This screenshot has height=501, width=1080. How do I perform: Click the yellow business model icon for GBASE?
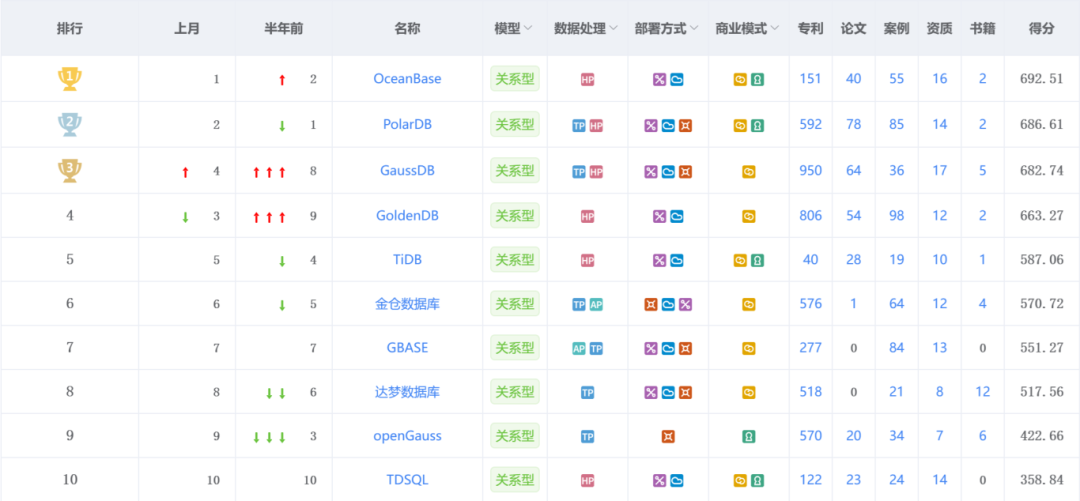point(748,349)
